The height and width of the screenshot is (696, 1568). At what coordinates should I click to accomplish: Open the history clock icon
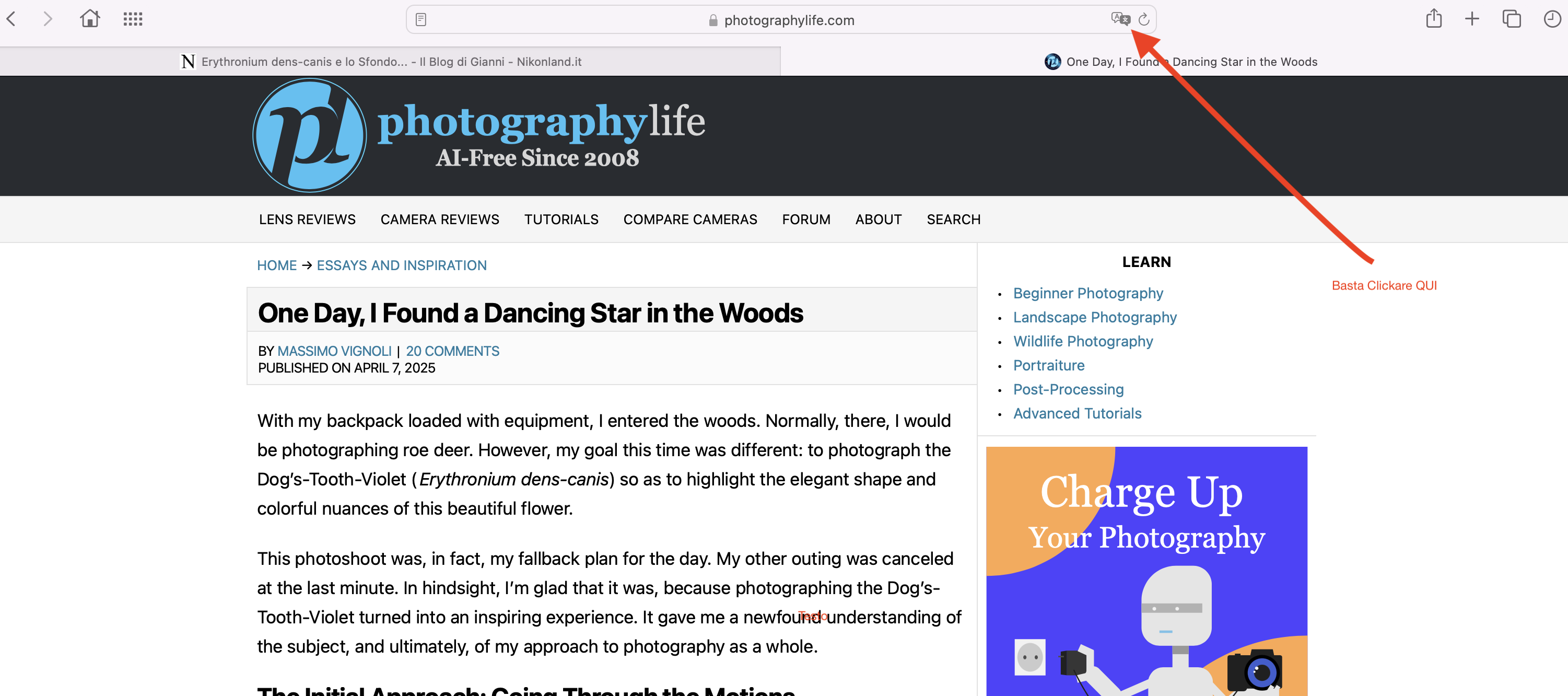(x=1552, y=19)
